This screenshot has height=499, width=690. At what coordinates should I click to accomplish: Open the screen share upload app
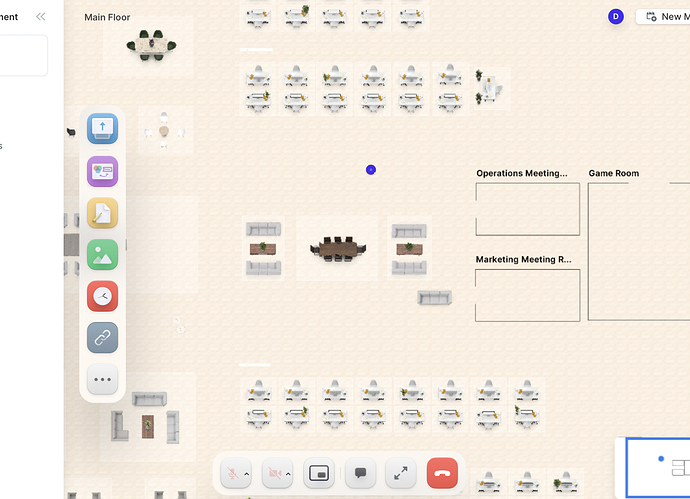(102, 128)
